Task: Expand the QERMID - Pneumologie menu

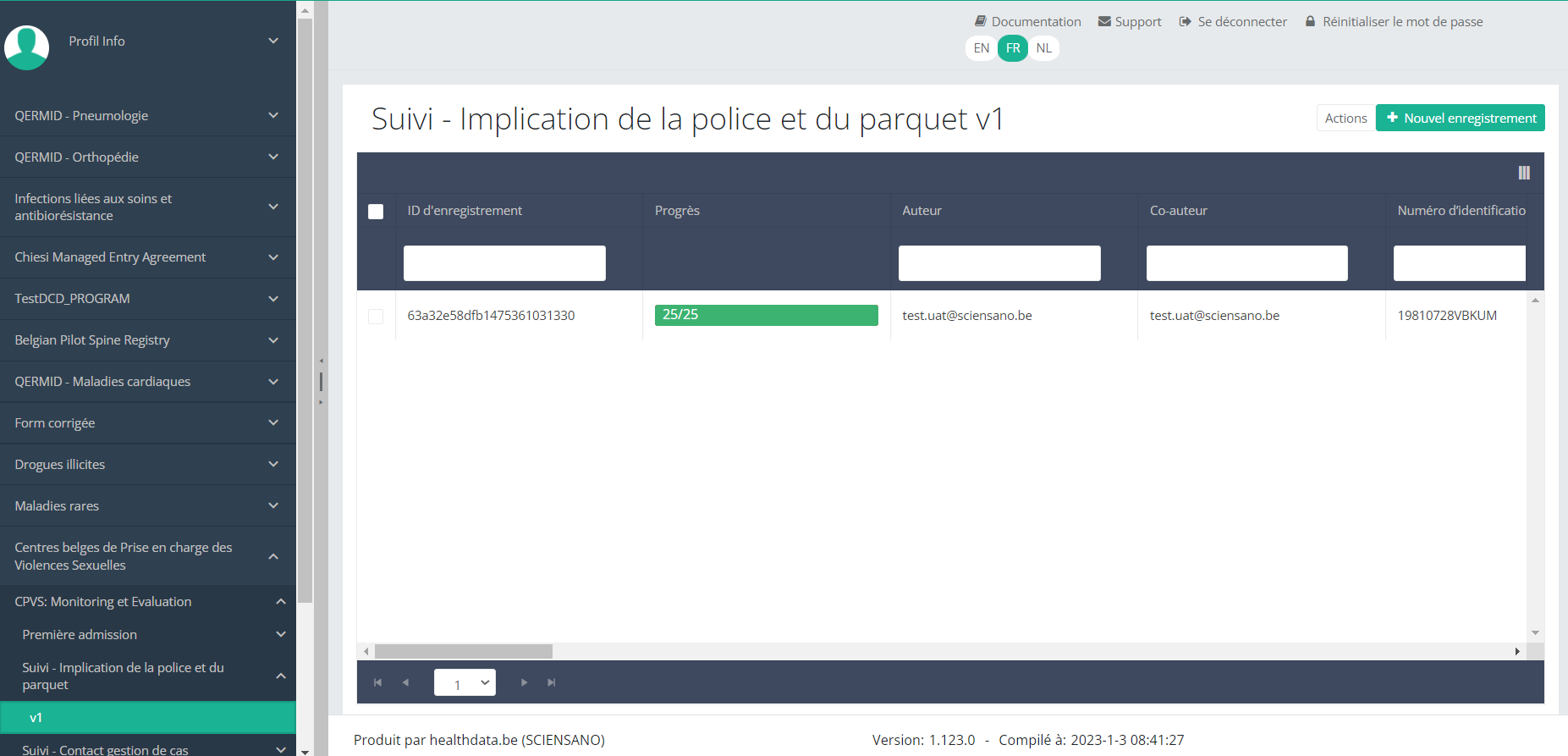Action: coord(147,116)
